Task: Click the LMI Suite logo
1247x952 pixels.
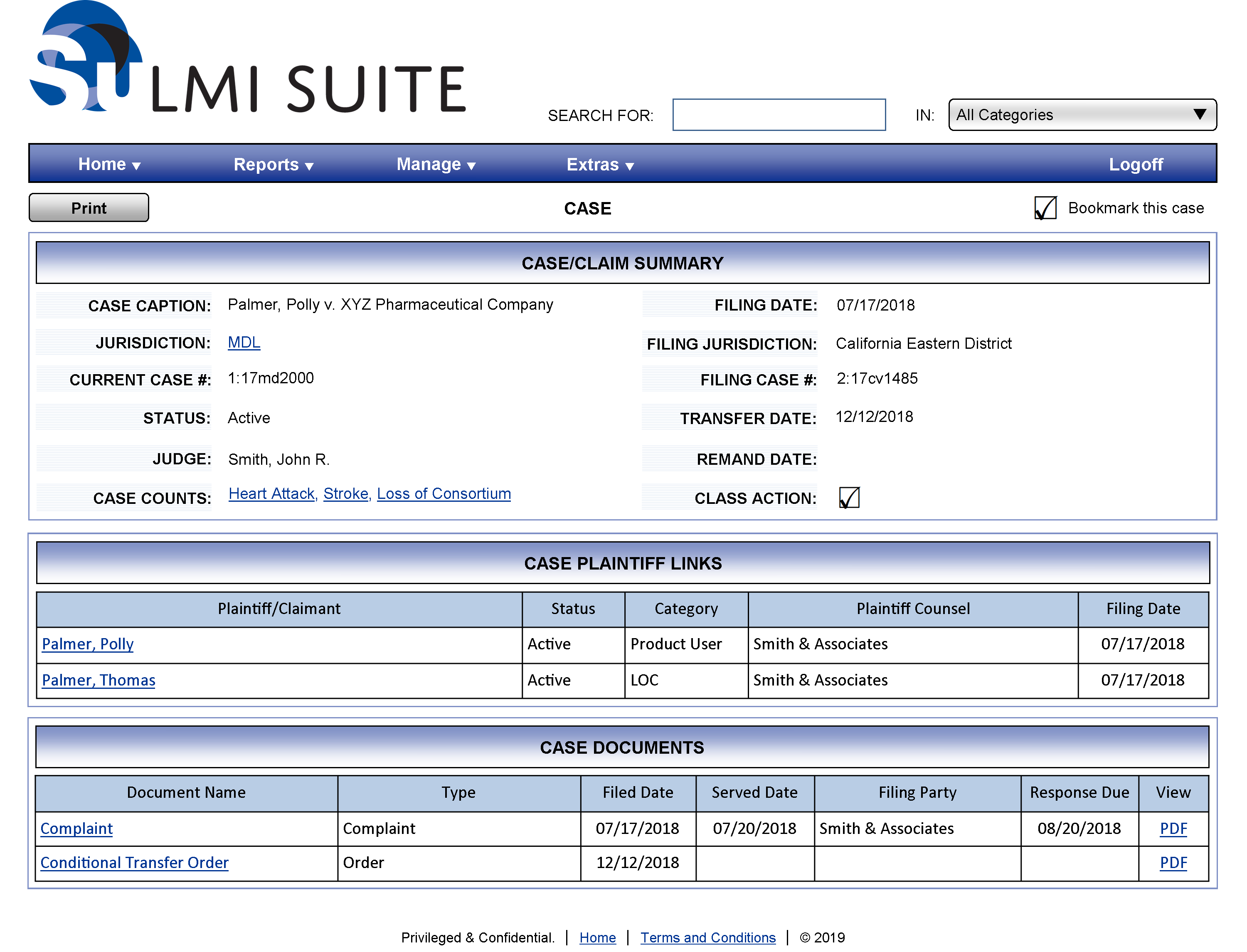Action: coord(248,57)
